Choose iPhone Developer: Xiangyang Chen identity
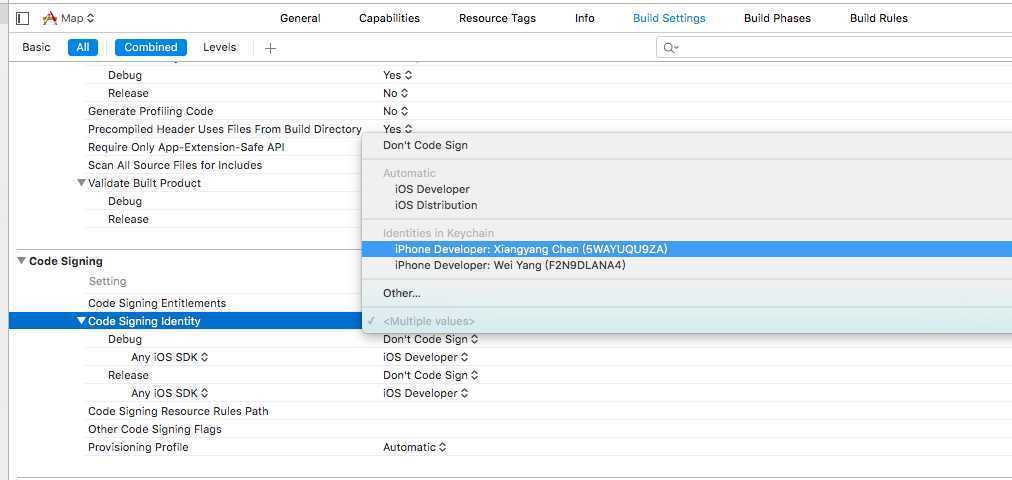Screen dimensions: 1012x480 click(x=687, y=249)
